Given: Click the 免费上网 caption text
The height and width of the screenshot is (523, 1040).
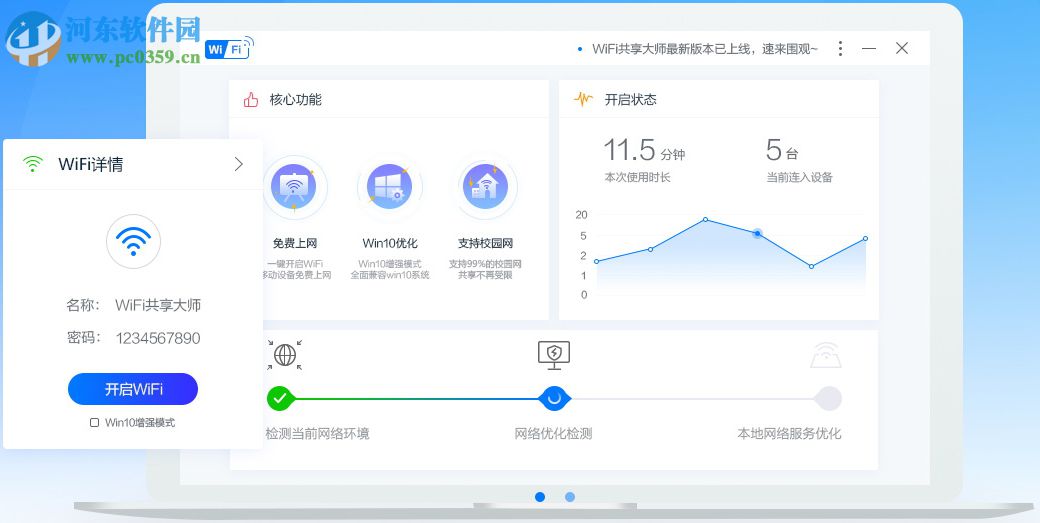Looking at the screenshot, I should point(294,243).
